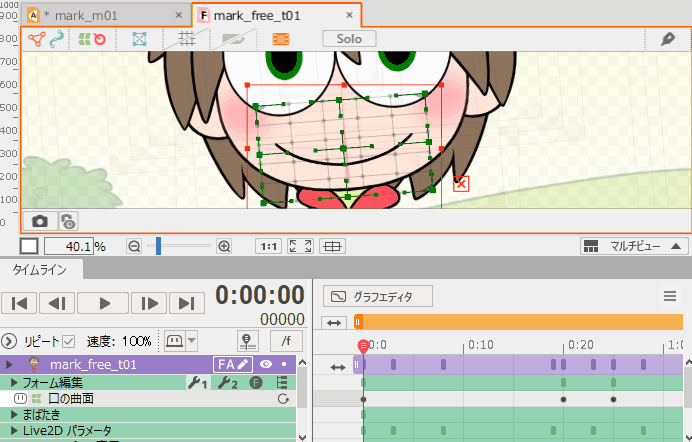Click the camera snapshot icon in canvas

coord(39,221)
